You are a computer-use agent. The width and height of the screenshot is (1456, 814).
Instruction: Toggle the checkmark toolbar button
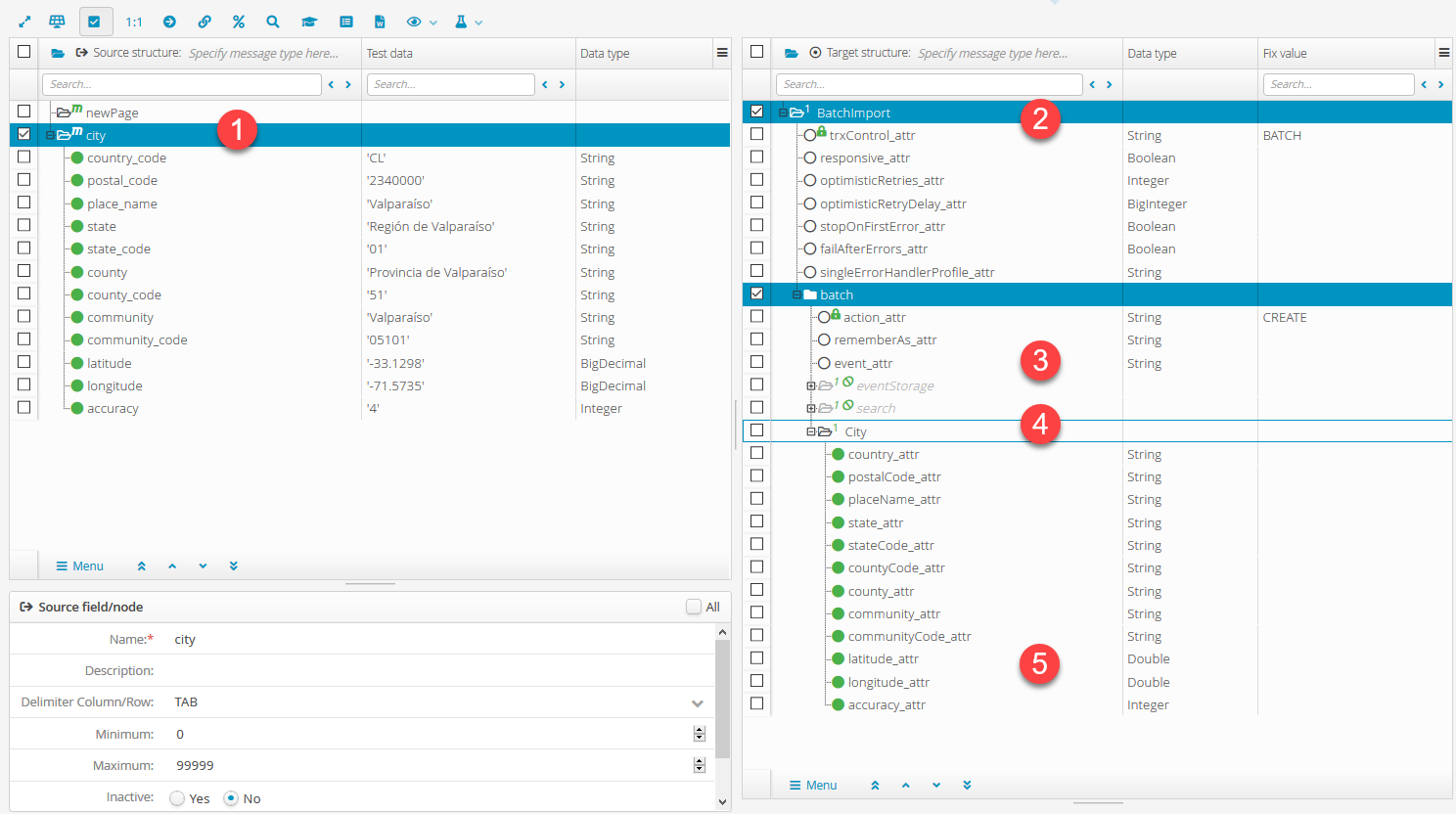(95, 22)
